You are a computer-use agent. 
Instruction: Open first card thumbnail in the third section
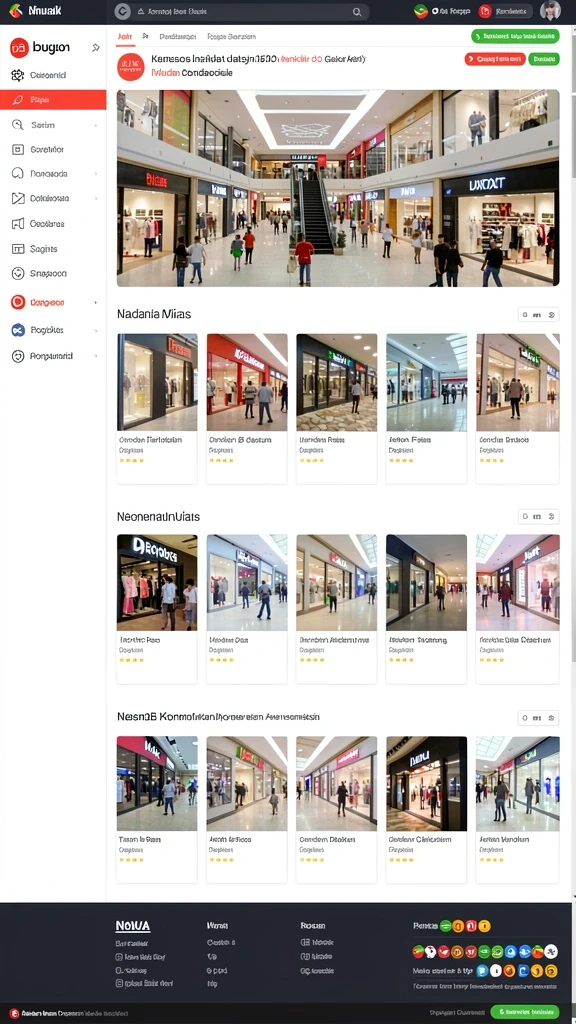157,784
